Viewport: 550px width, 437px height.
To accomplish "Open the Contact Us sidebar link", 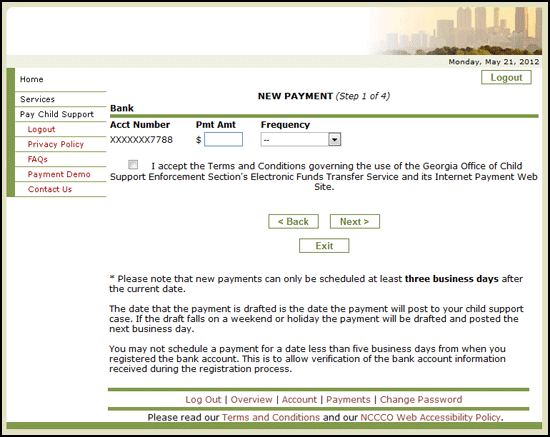I will (x=50, y=189).
